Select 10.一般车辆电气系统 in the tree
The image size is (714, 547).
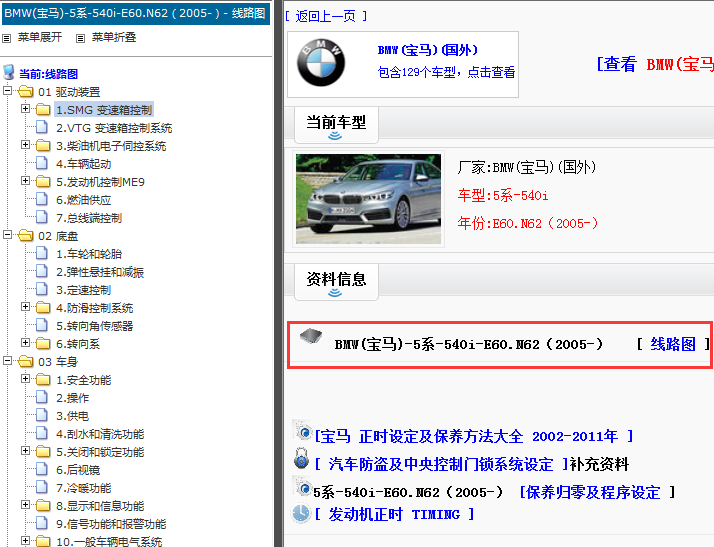pos(109,542)
